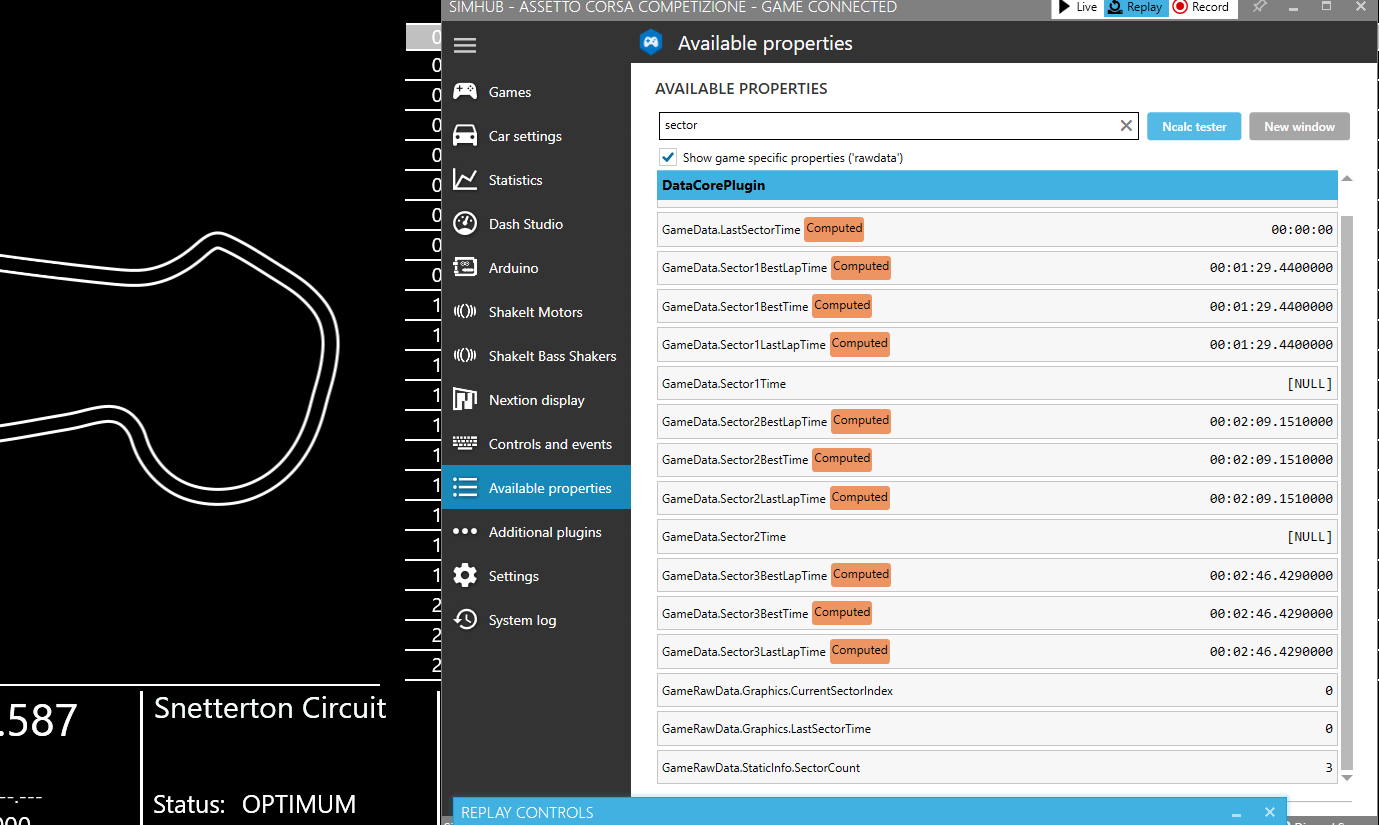The height and width of the screenshot is (825, 1379).
Task: Select Replay mode
Action: click(x=1134, y=7)
